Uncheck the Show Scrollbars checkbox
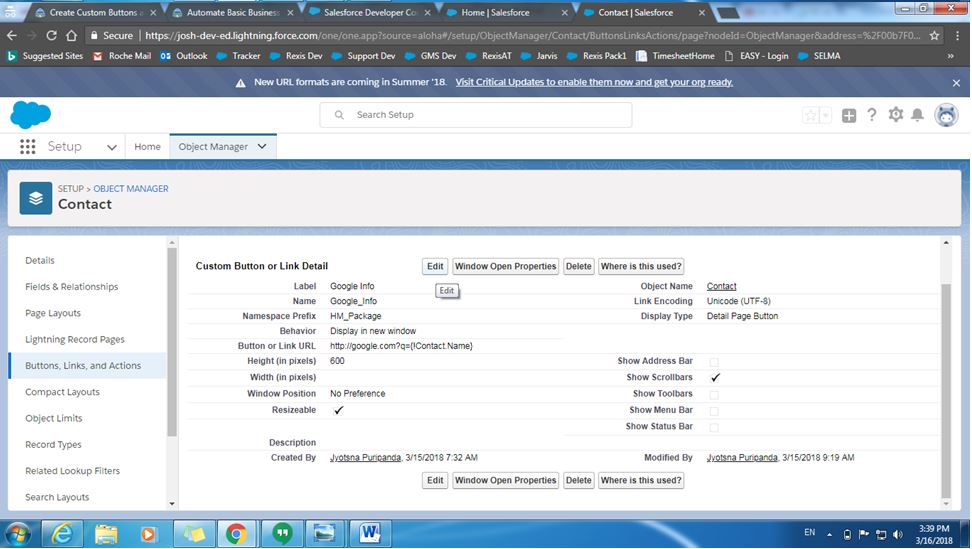The height and width of the screenshot is (549, 972). pos(715,378)
